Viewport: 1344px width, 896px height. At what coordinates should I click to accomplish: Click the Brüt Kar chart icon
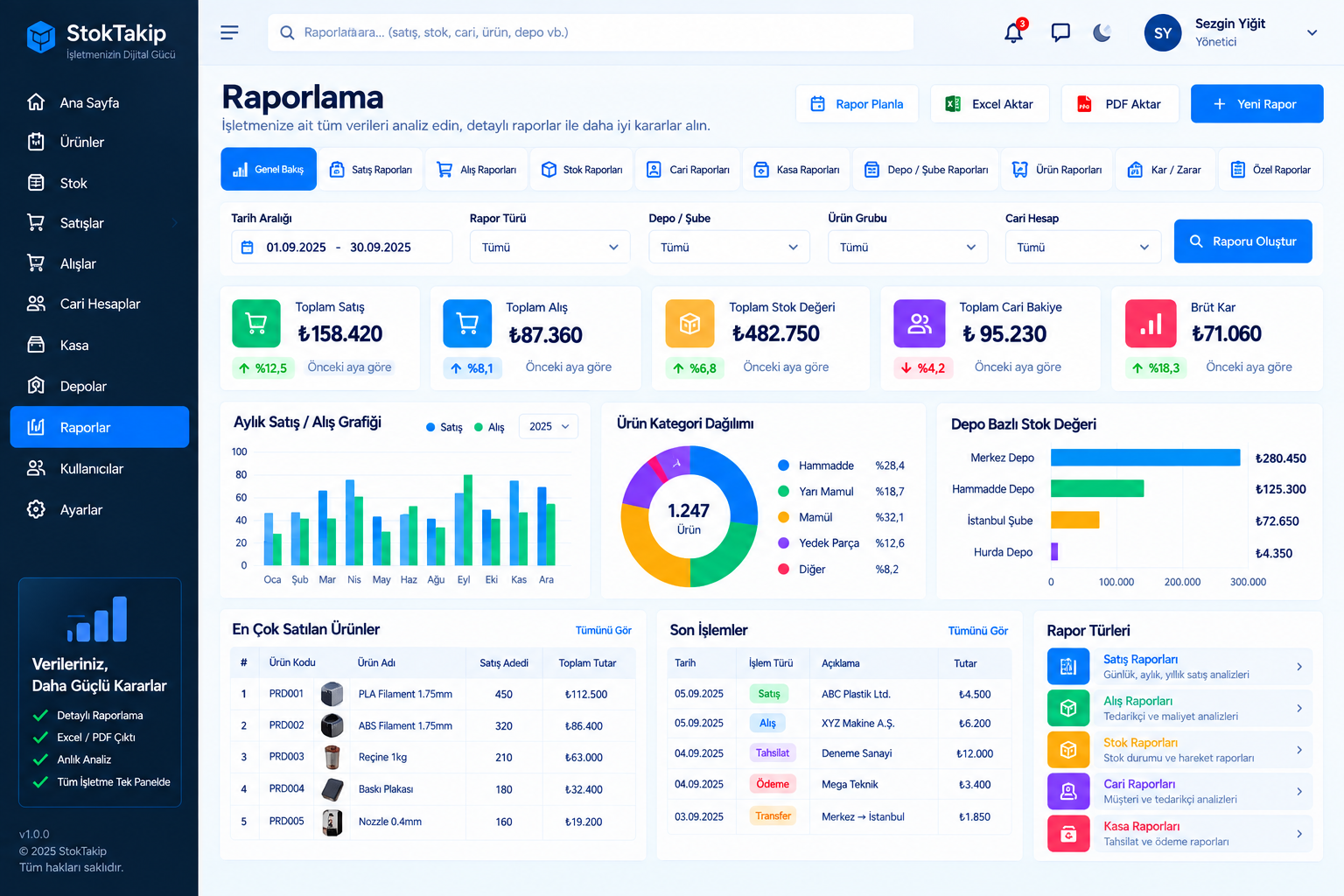pos(1151,324)
